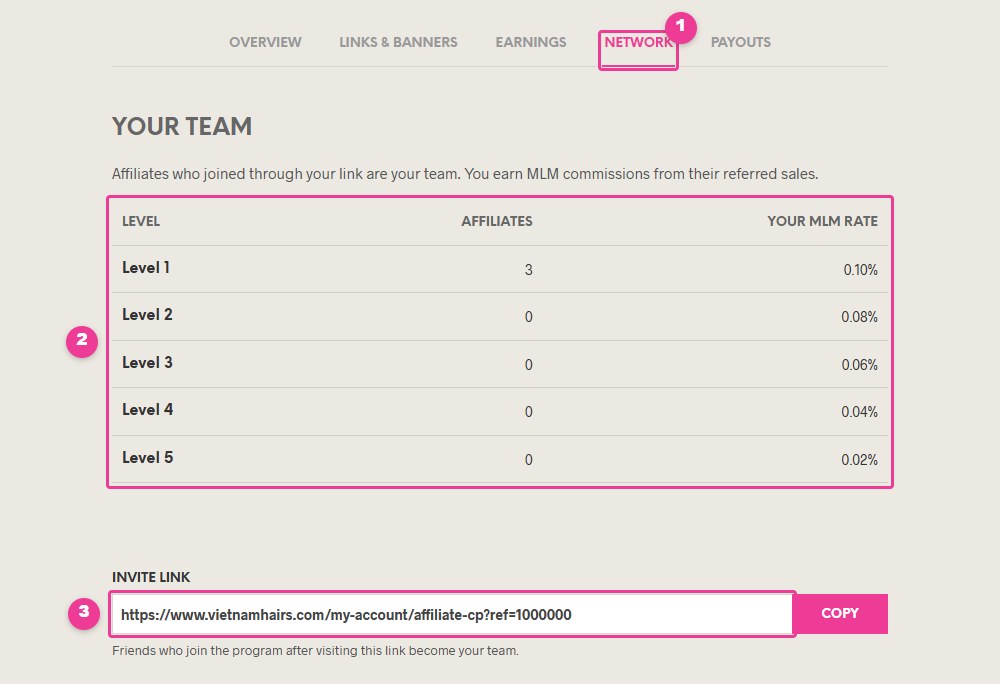Click the 0.10% MLM rate value

click(x=860, y=270)
